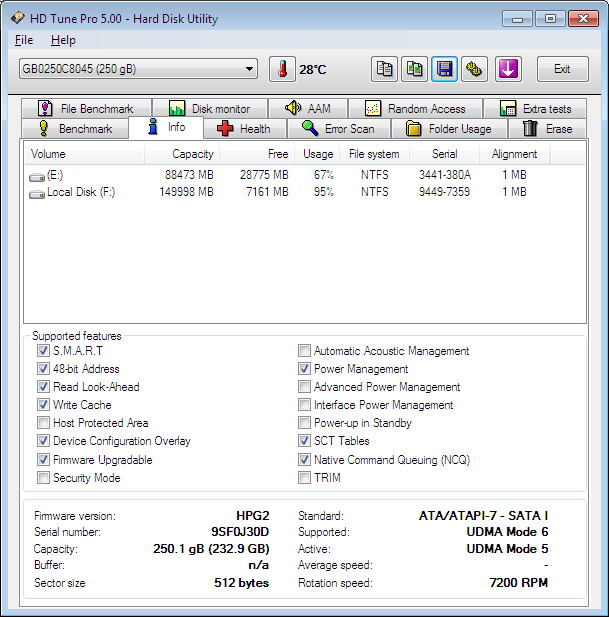
Task: Toggle the Write Cache checkbox
Action: (43, 405)
